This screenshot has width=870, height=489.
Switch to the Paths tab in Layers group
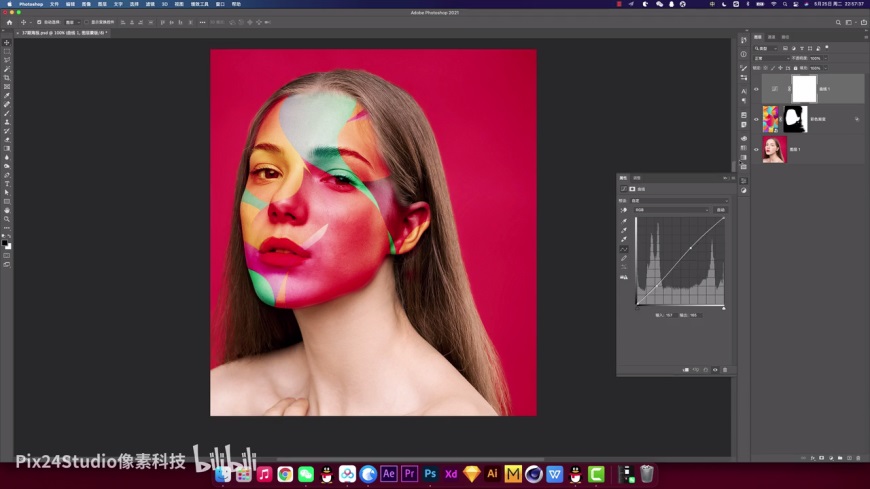coord(785,37)
